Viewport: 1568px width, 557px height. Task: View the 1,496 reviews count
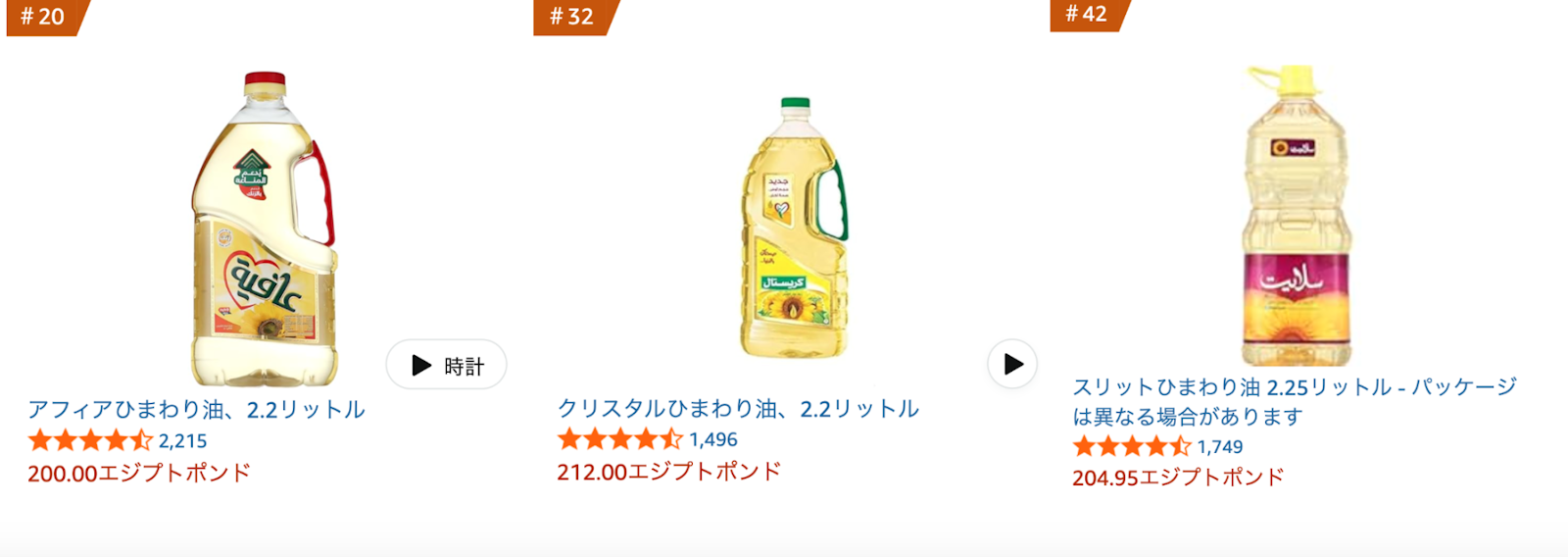tap(713, 440)
